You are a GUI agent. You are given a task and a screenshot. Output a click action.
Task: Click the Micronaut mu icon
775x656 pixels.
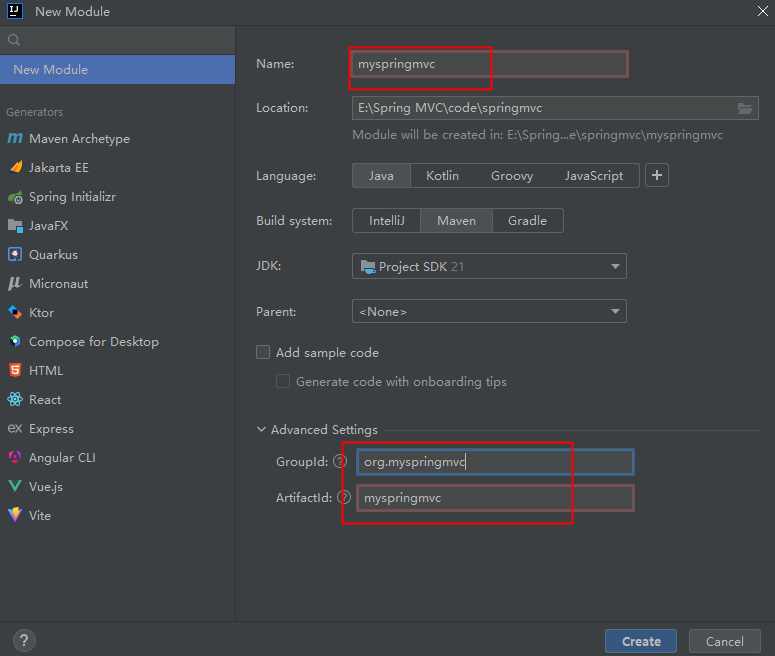pos(15,283)
